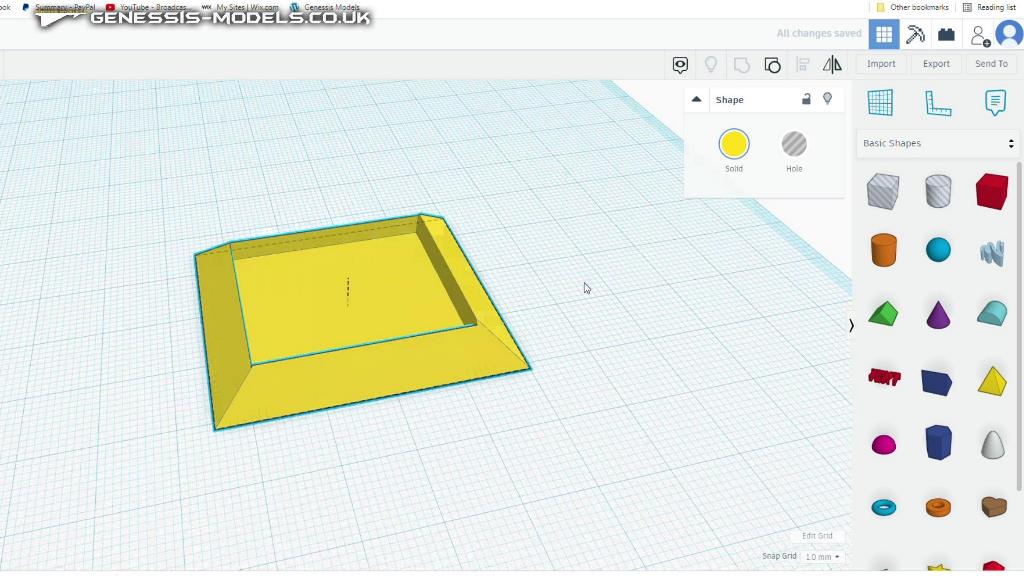Pick the green Roof shape
Screen dimensions: 1024x576
tap(883, 313)
